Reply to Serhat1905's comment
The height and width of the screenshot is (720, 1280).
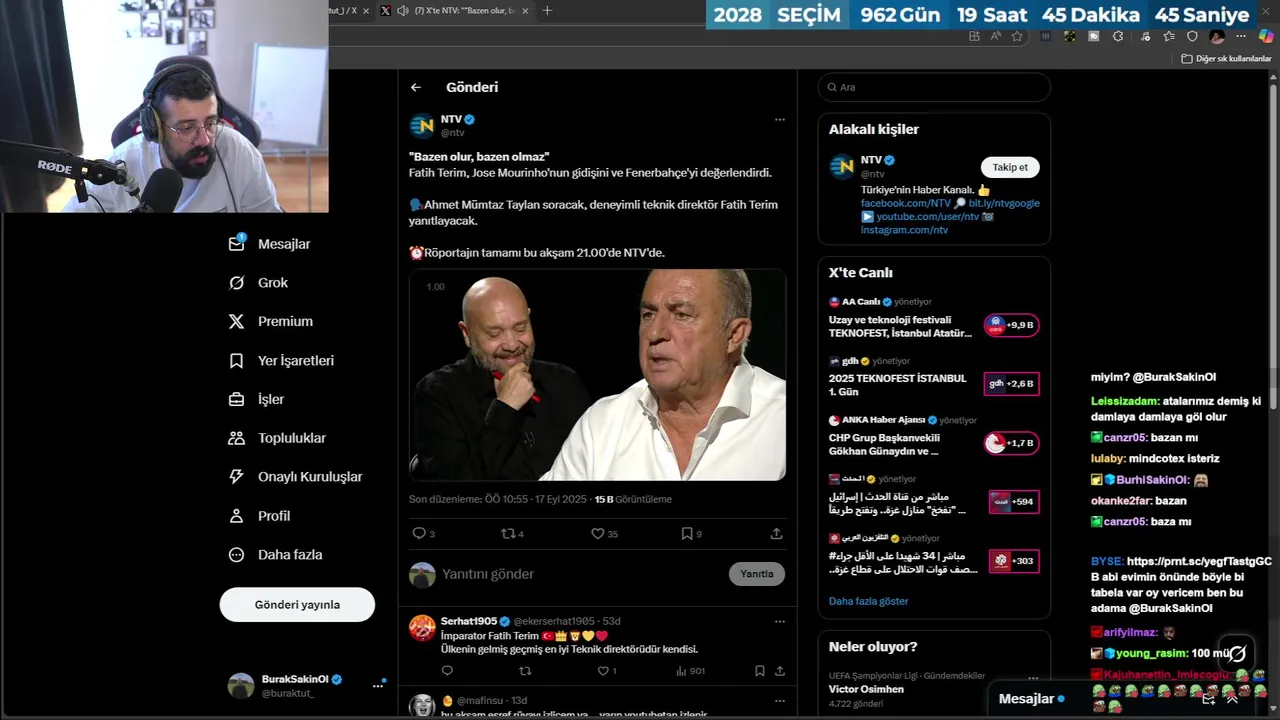pyautogui.click(x=447, y=671)
